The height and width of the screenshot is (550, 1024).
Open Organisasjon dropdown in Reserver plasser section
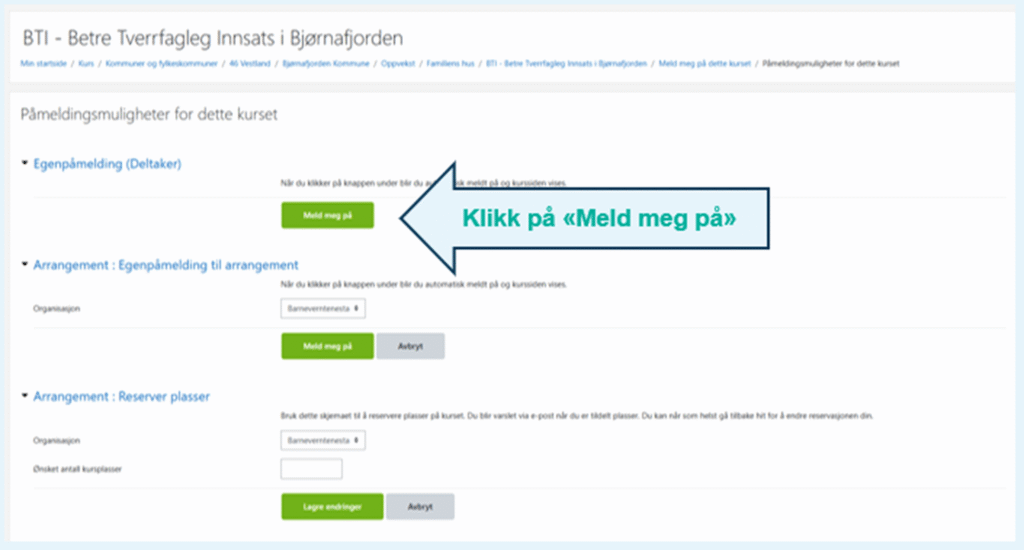tap(323, 440)
